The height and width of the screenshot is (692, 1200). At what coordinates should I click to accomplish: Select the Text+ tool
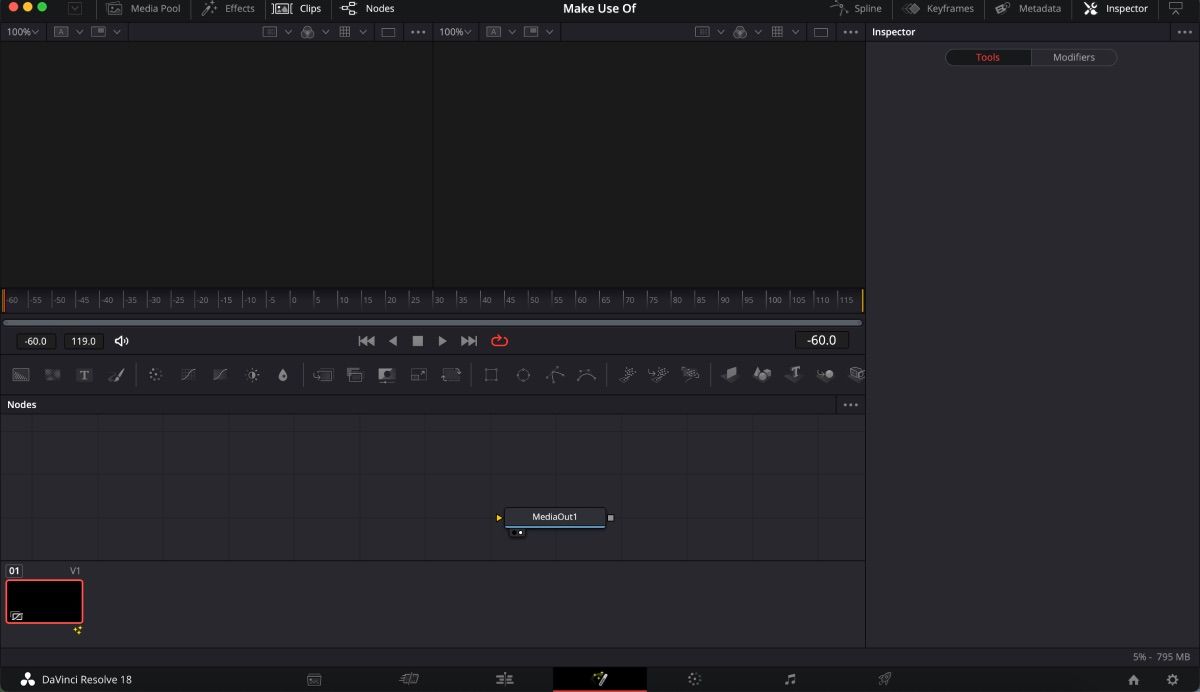85,374
